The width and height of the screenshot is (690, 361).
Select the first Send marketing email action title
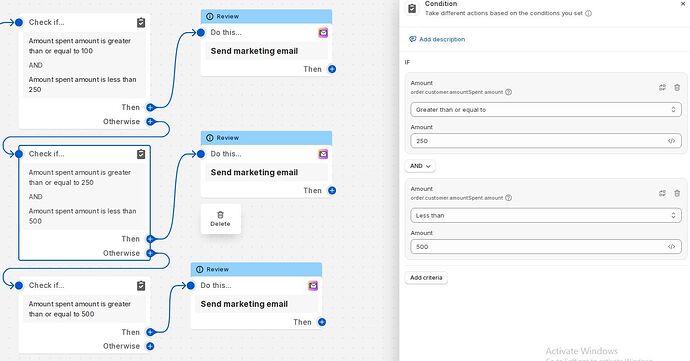click(x=254, y=51)
